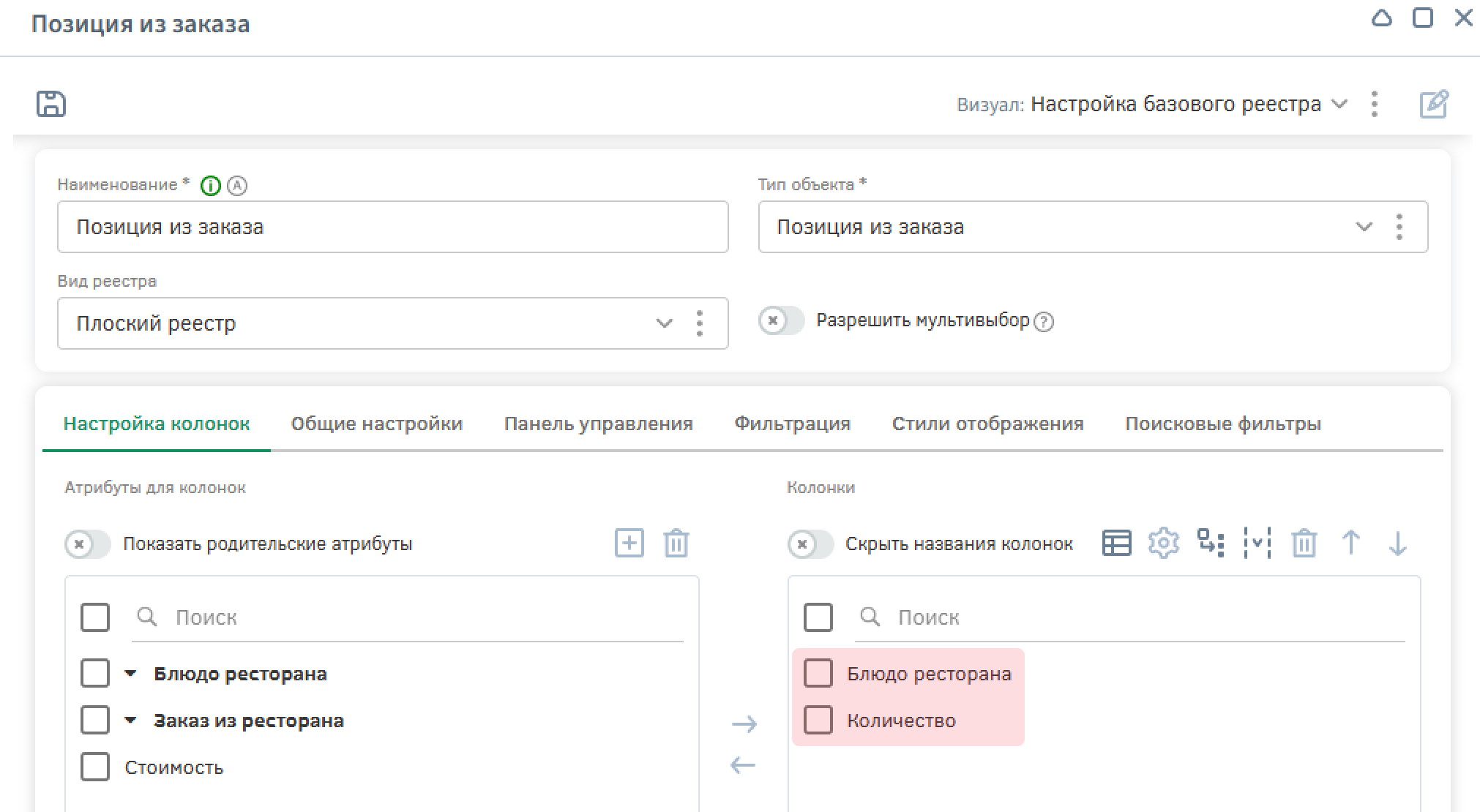The width and height of the screenshot is (1480, 812).
Task: Click left arrow to remove column
Action: click(x=743, y=765)
